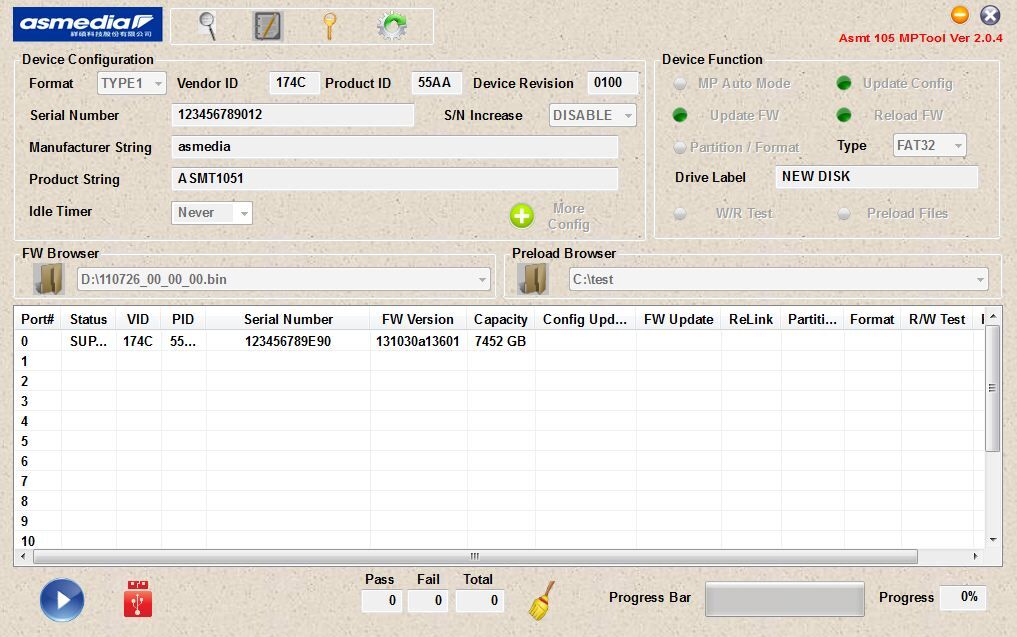Click the Pass count field
The image size is (1017, 637).
point(382,601)
